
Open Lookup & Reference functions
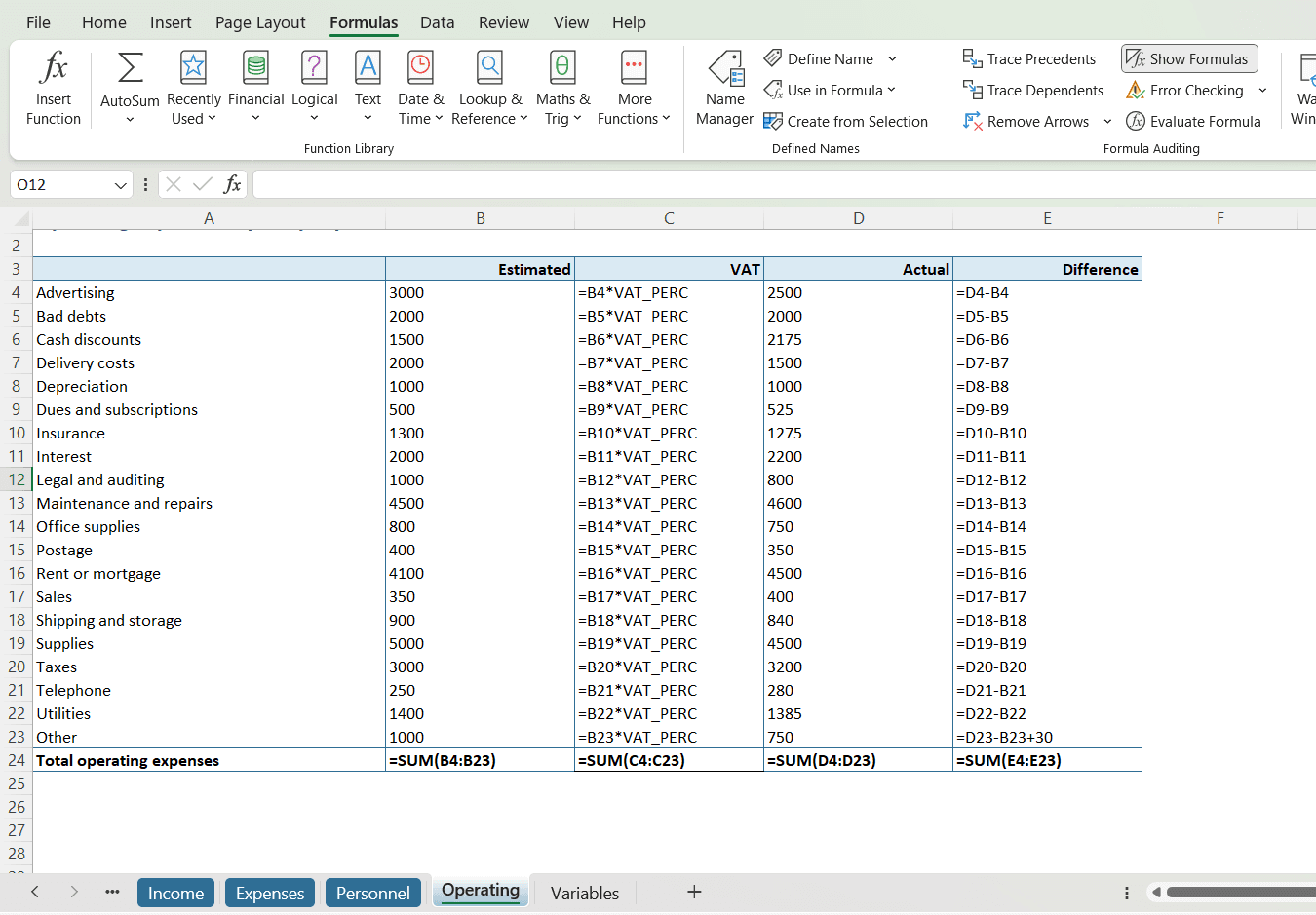pos(489,89)
